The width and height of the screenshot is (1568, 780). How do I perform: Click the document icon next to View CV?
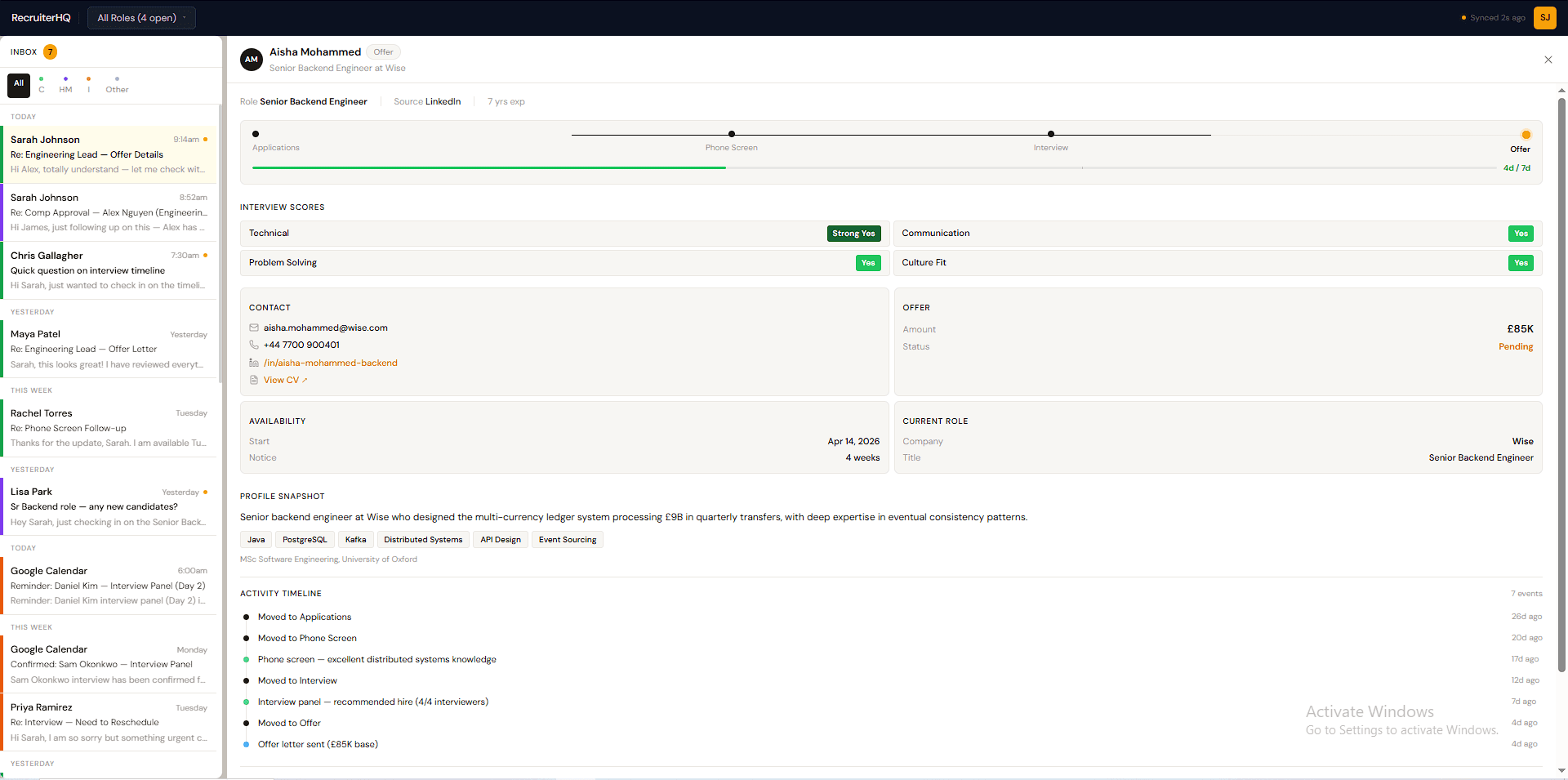tap(254, 380)
